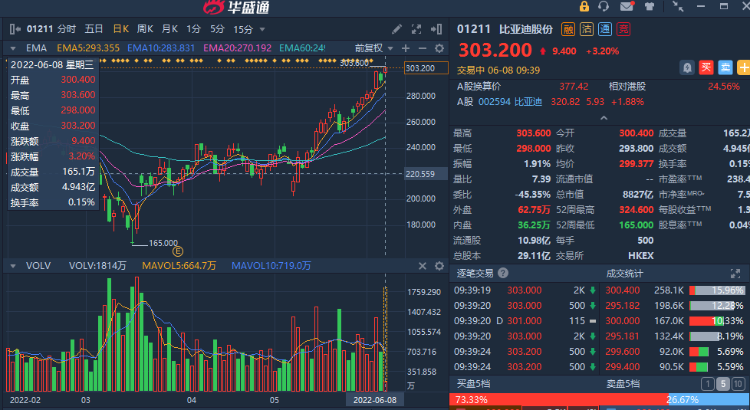Click the 09:39:20 D 301.000 trade row
Viewport: 750px width, 410px height.
point(524,321)
